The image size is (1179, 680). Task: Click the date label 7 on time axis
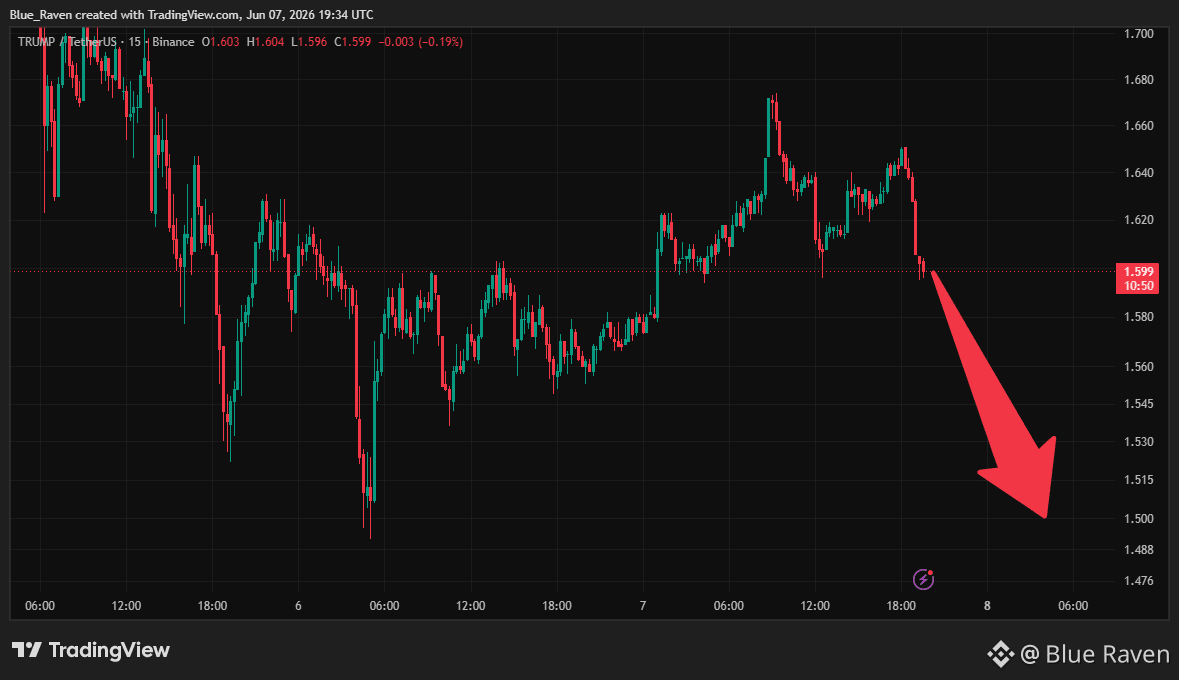pos(643,606)
